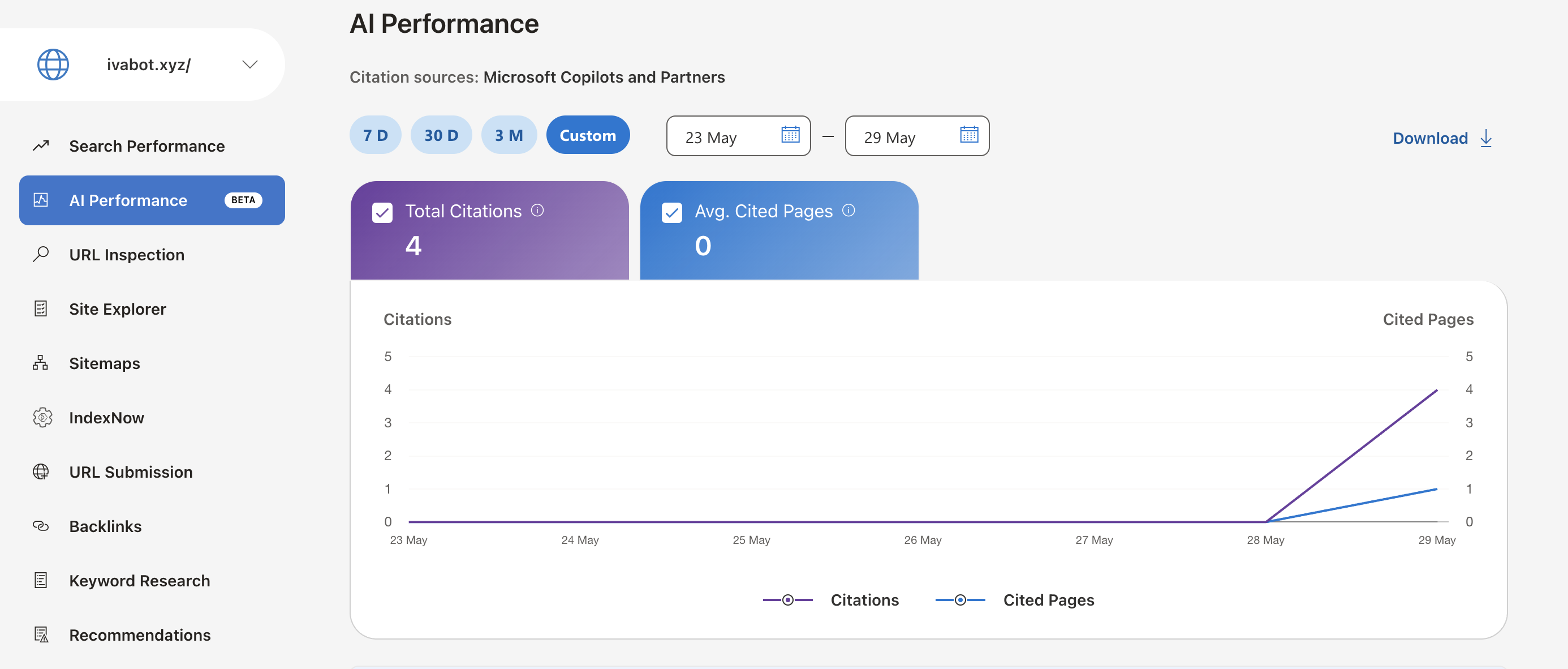Click the BETA badge

coord(243,200)
